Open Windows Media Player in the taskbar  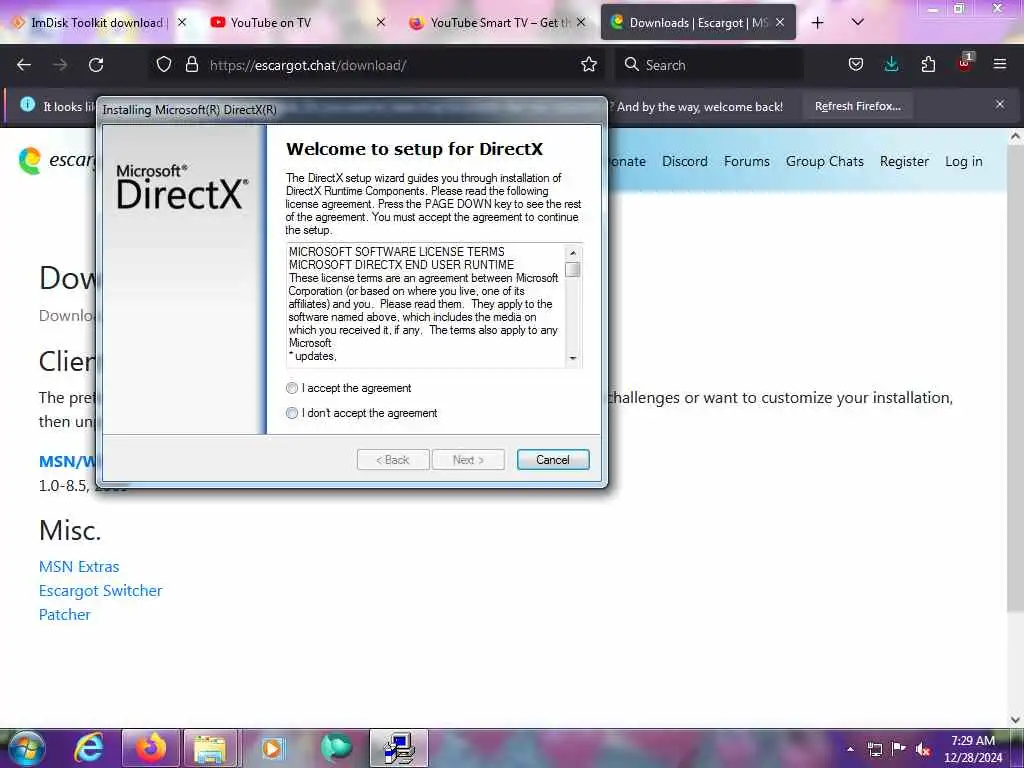[273, 748]
